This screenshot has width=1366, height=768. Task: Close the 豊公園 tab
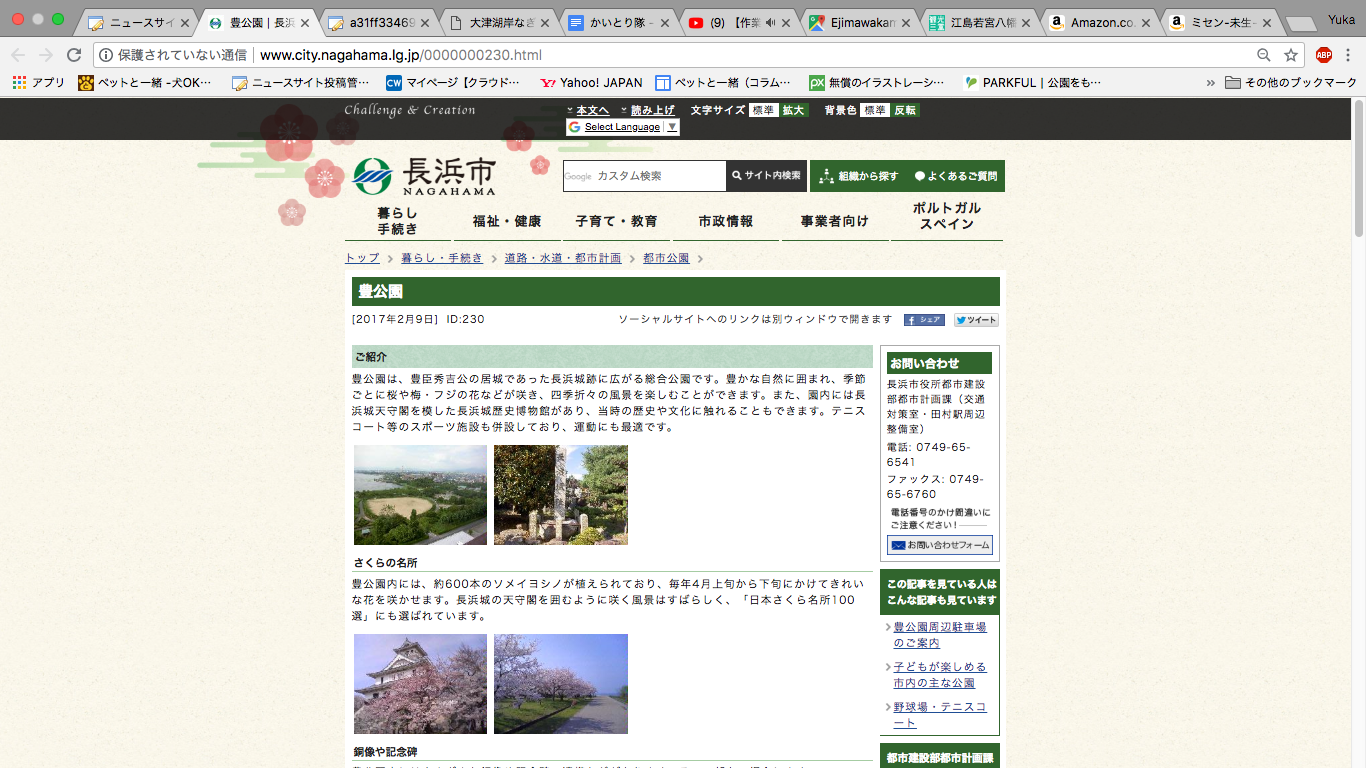(305, 22)
